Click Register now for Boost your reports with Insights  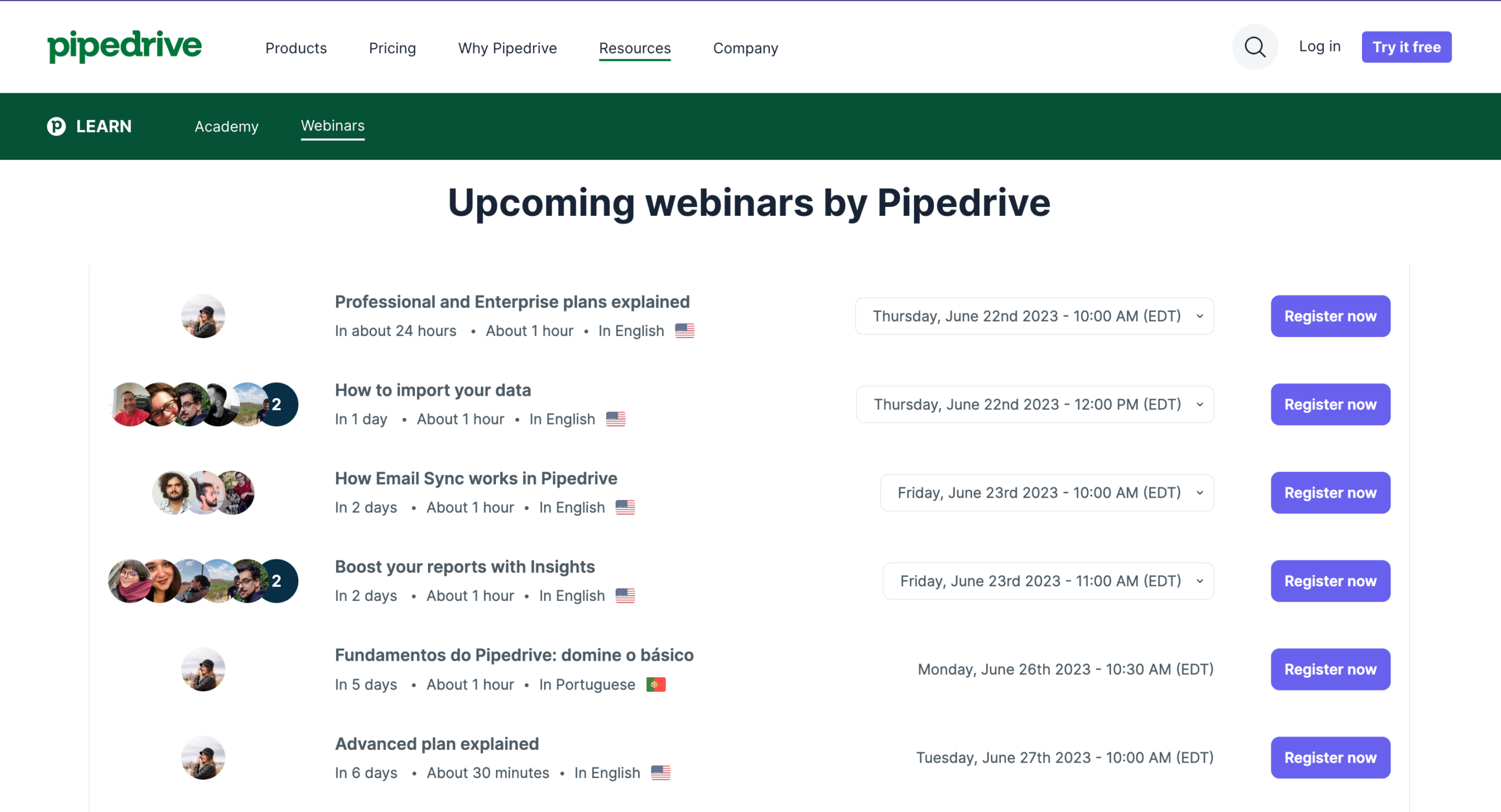coord(1331,581)
